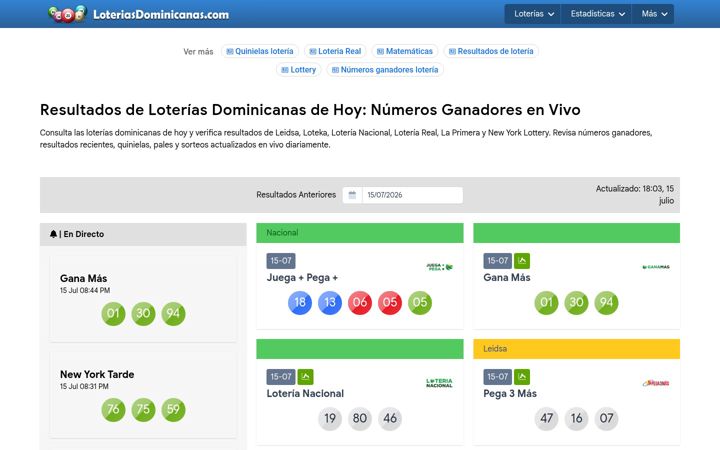Viewport: 720px width, 450px height.
Task: Click the Nacional green header
Action: pyautogui.click(x=360, y=233)
